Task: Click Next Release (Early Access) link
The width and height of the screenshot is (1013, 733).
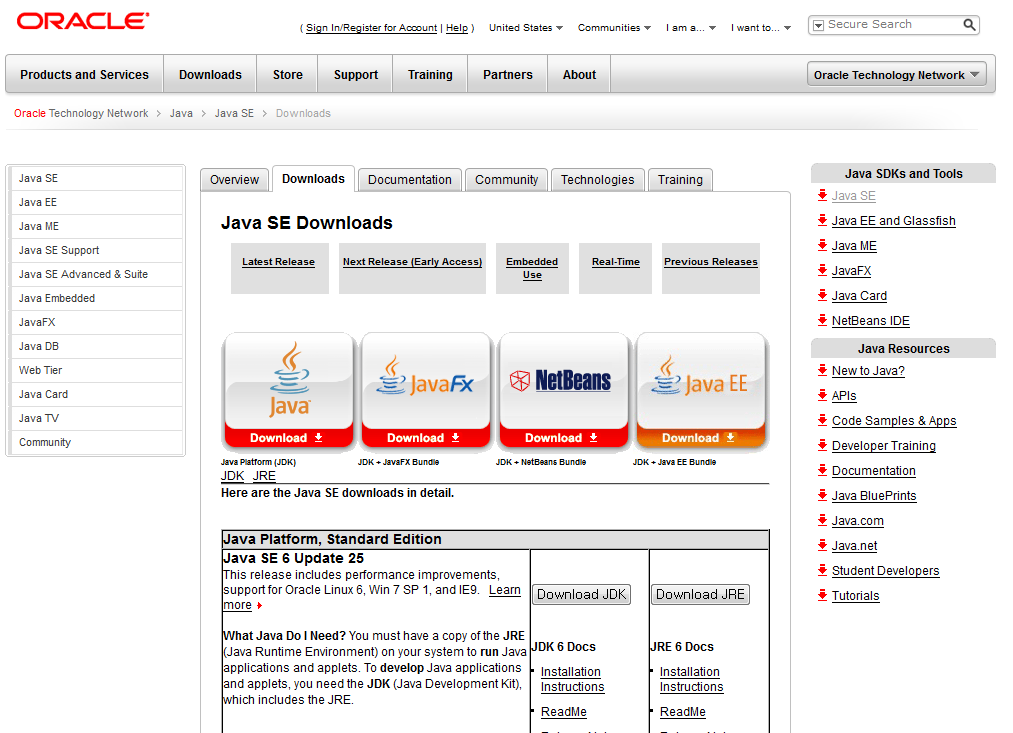Action: pos(412,262)
